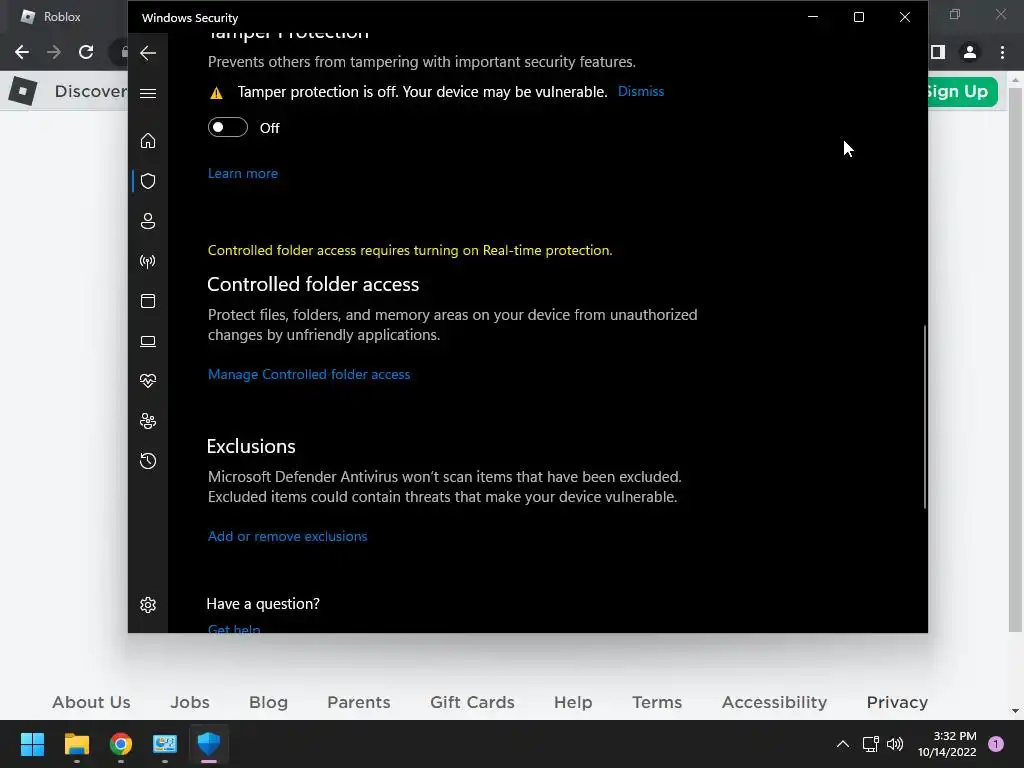1024x768 pixels.
Task: Open Protection history clock icon
Action: coord(148,461)
